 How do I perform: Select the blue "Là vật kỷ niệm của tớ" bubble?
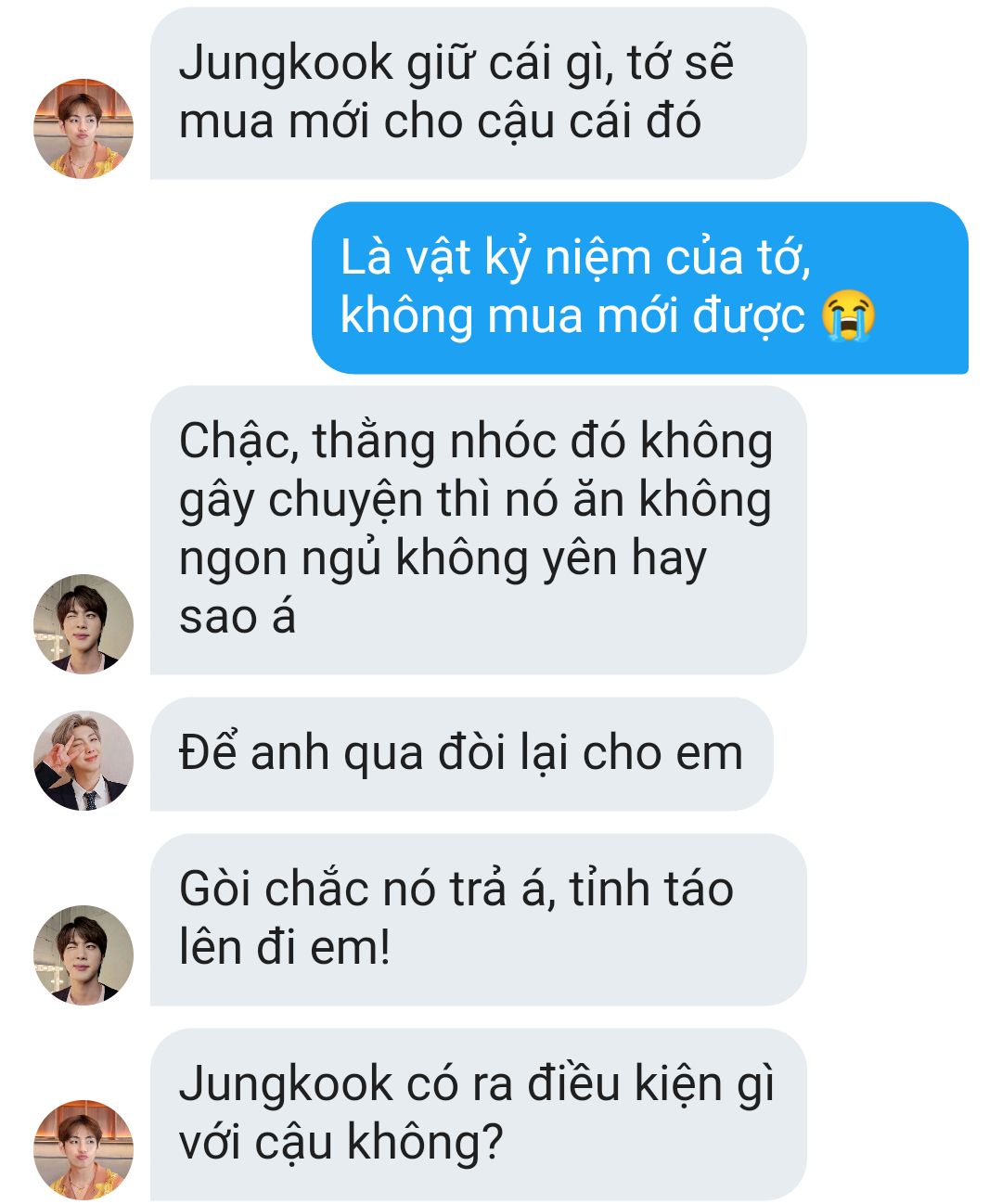click(x=640, y=288)
